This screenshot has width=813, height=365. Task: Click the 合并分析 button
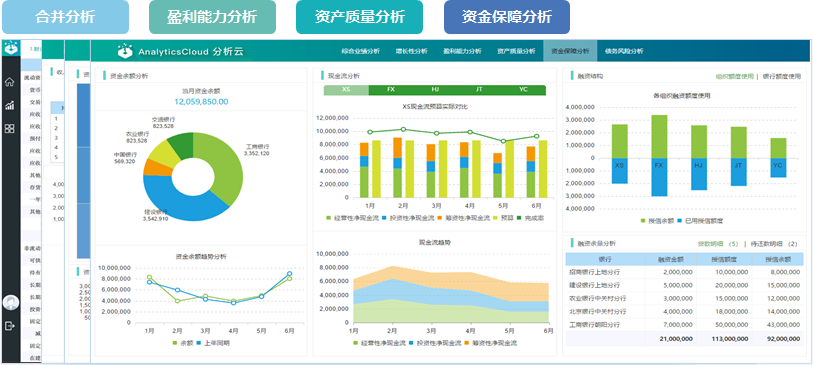point(65,17)
